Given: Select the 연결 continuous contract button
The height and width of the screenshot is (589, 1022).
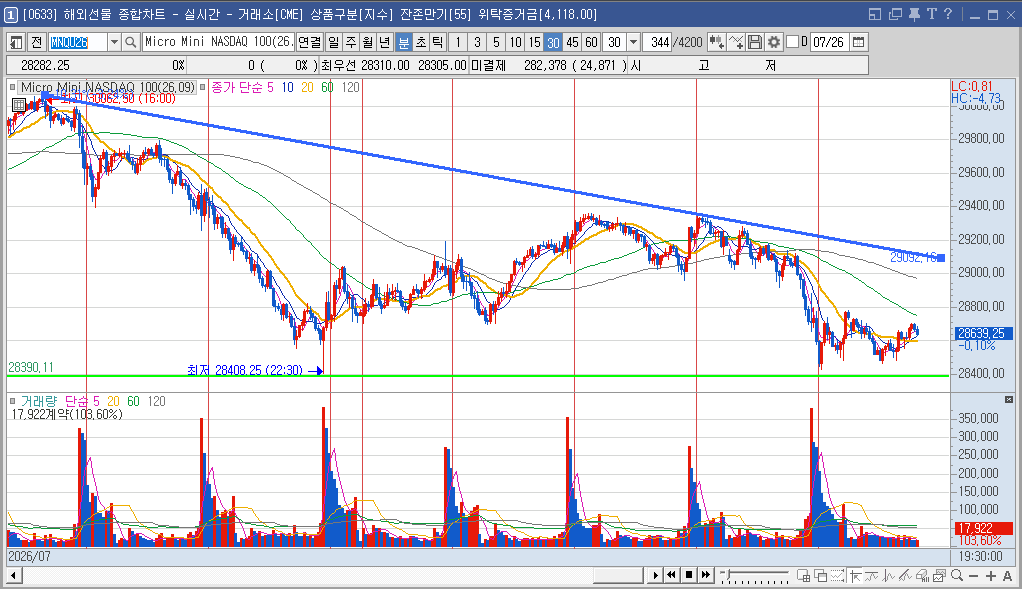Looking at the screenshot, I should coord(310,42).
